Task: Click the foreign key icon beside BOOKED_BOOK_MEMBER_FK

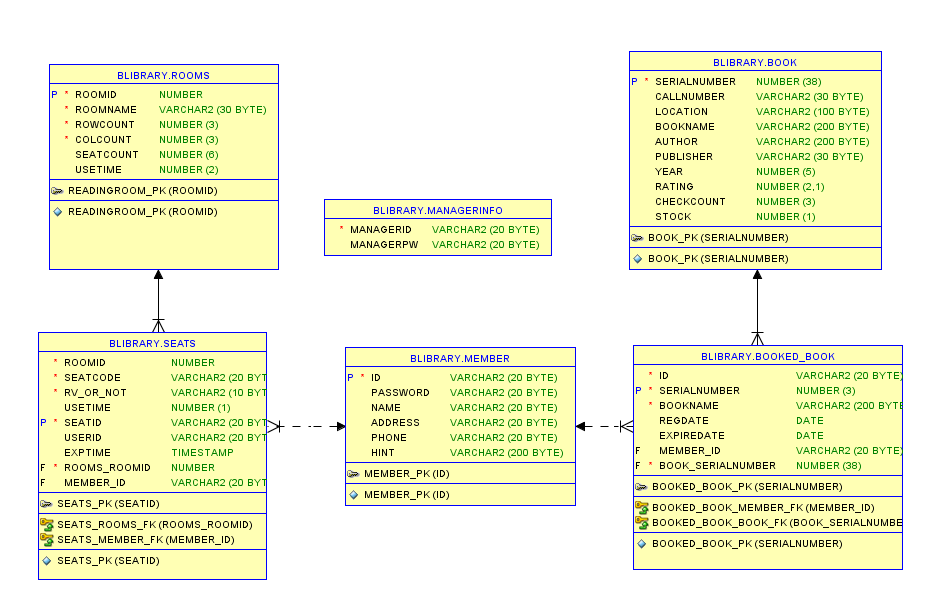Action: tap(642, 508)
